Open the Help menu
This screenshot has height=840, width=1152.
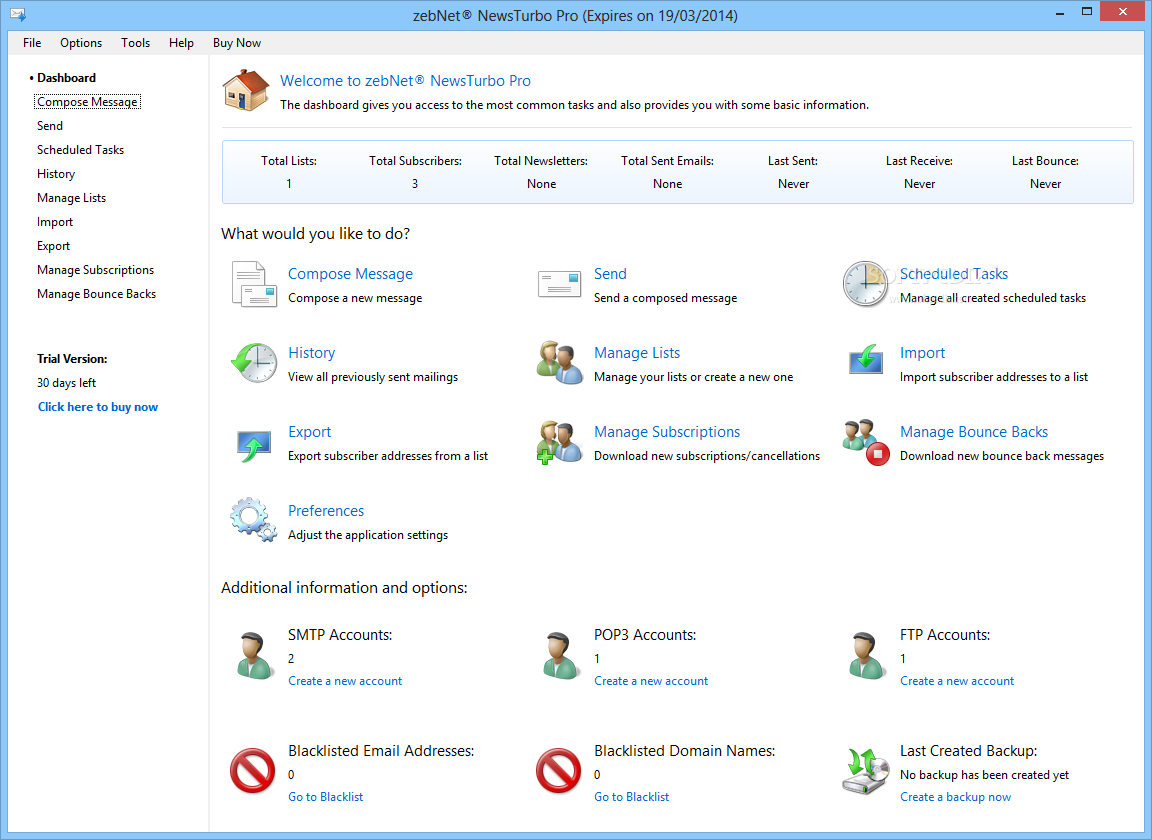click(181, 43)
